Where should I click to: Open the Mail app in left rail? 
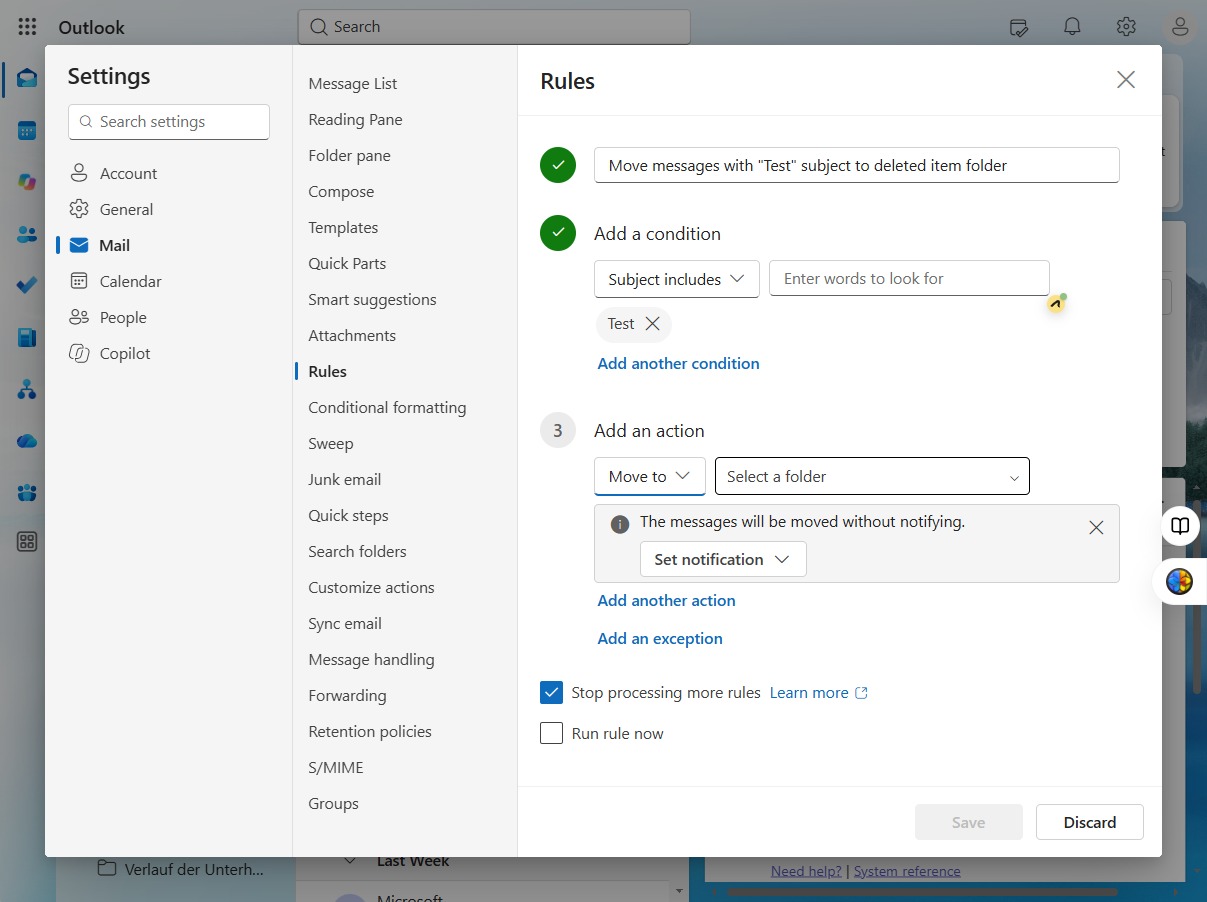pos(27,78)
